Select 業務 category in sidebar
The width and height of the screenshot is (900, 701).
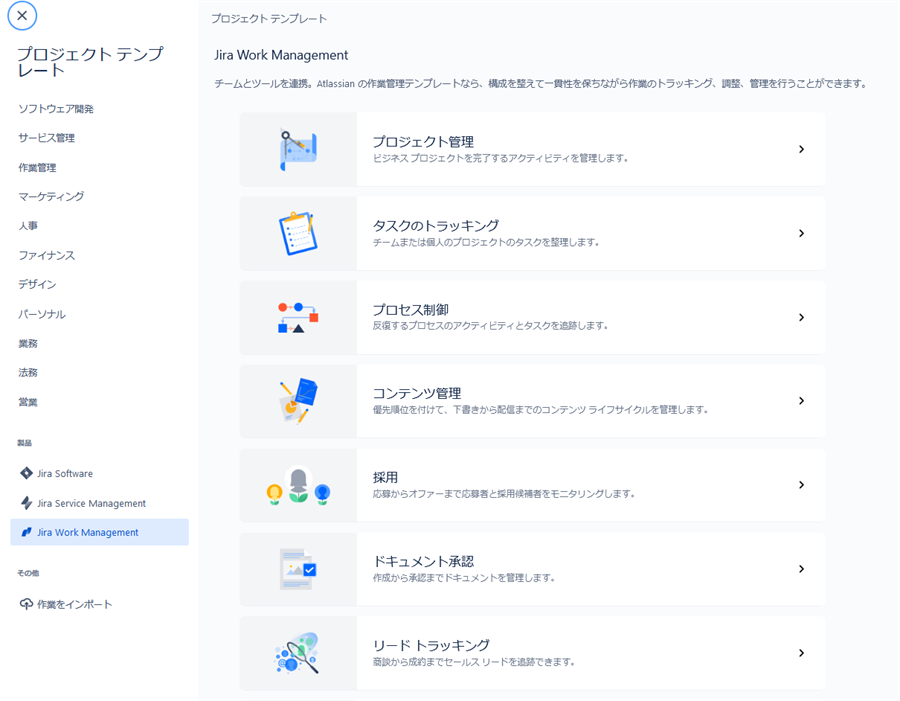pyautogui.click(x=28, y=343)
